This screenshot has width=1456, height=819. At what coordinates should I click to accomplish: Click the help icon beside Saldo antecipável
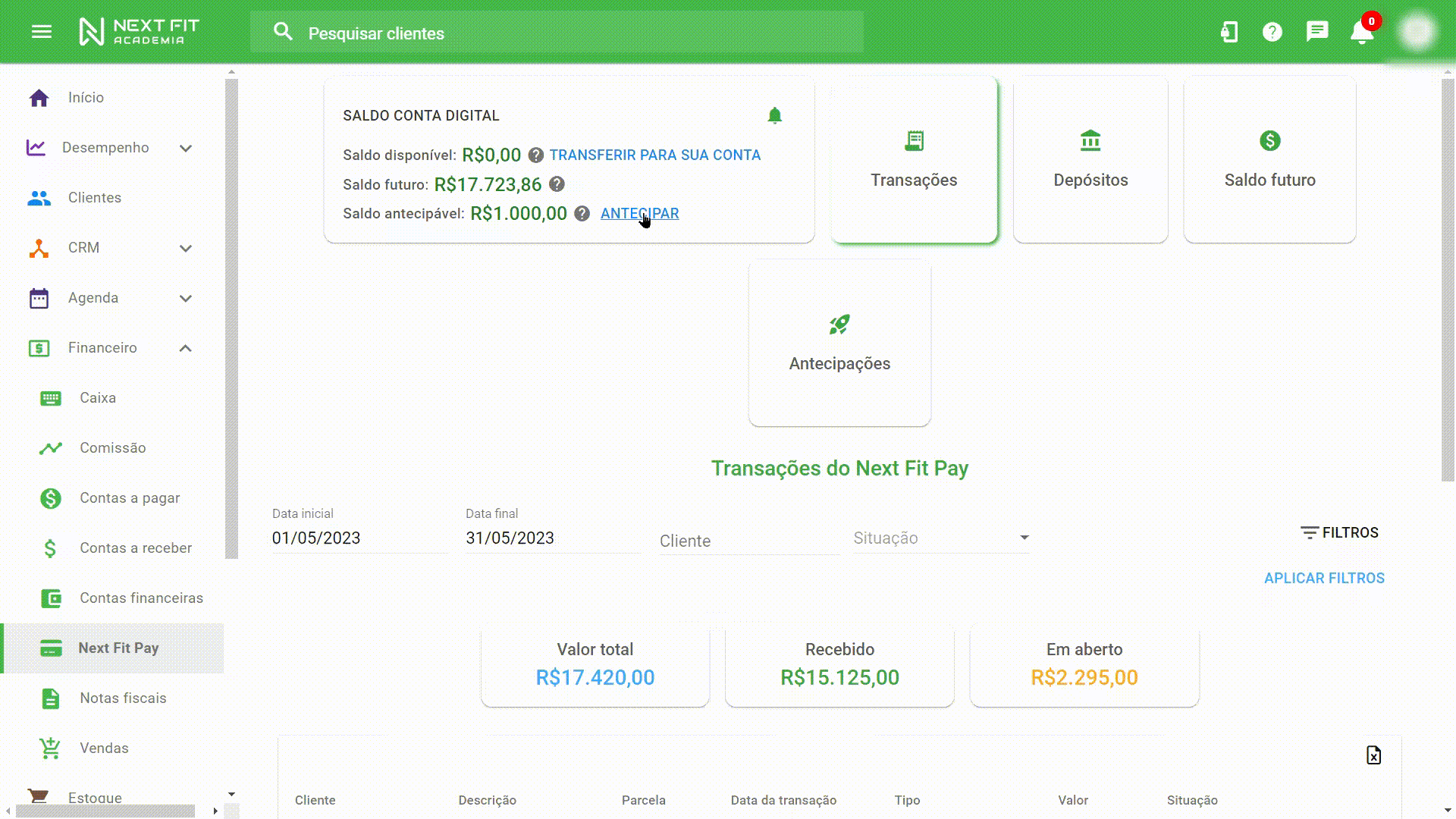point(582,214)
